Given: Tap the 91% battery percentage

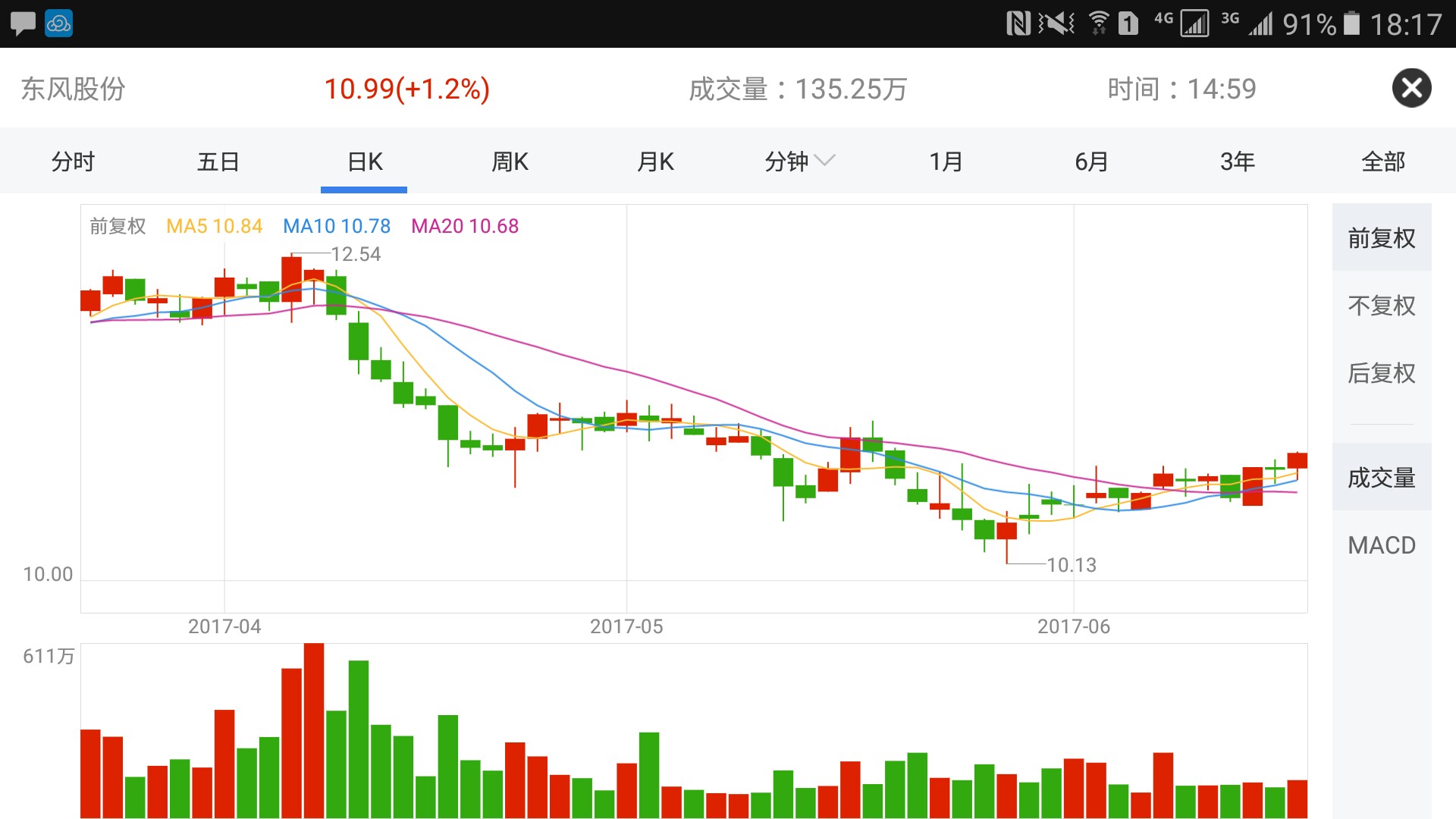Looking at the screenshot, I should click(x=1310, y=24).
